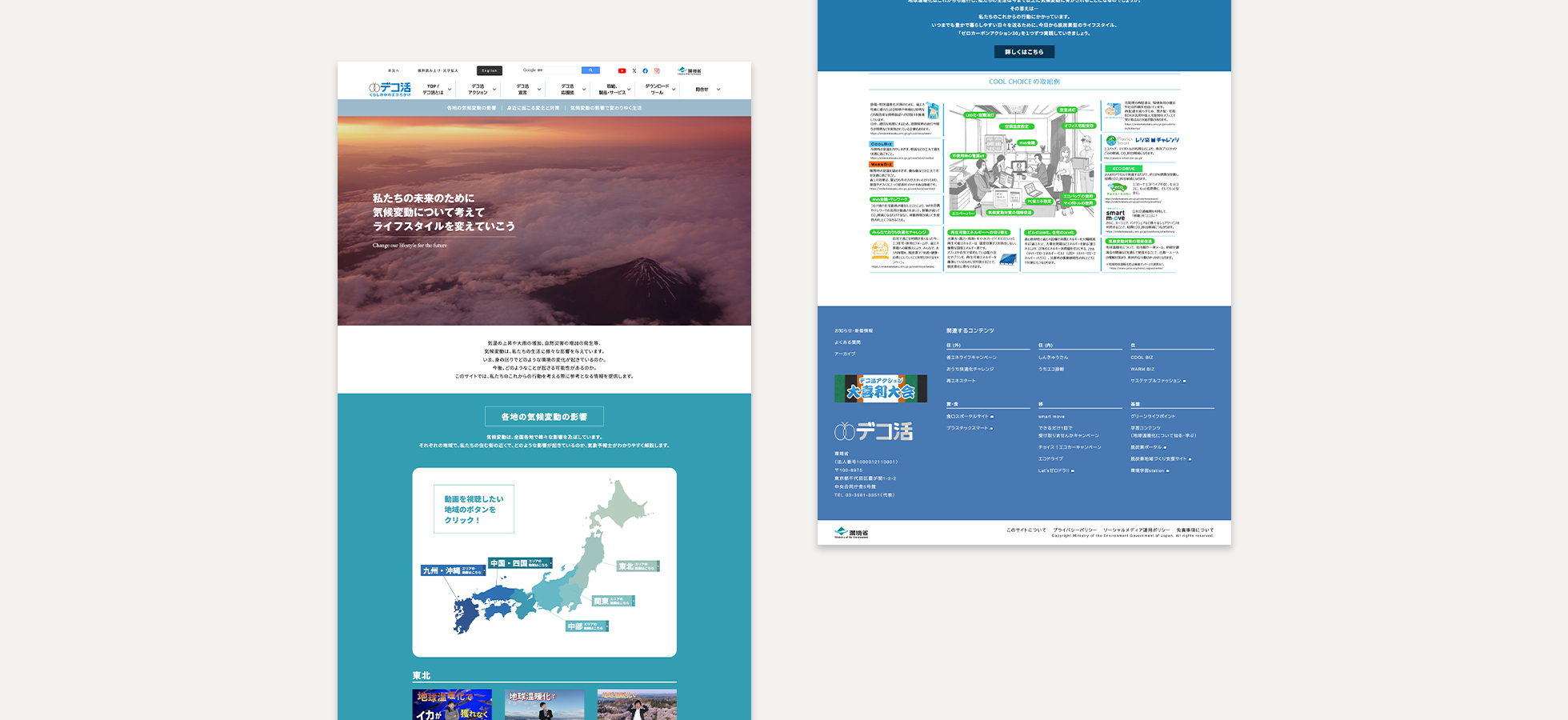Click the 各地の気候変動の影響 section heading box
Screen dimensions: 1568x720
coord(544,417)
